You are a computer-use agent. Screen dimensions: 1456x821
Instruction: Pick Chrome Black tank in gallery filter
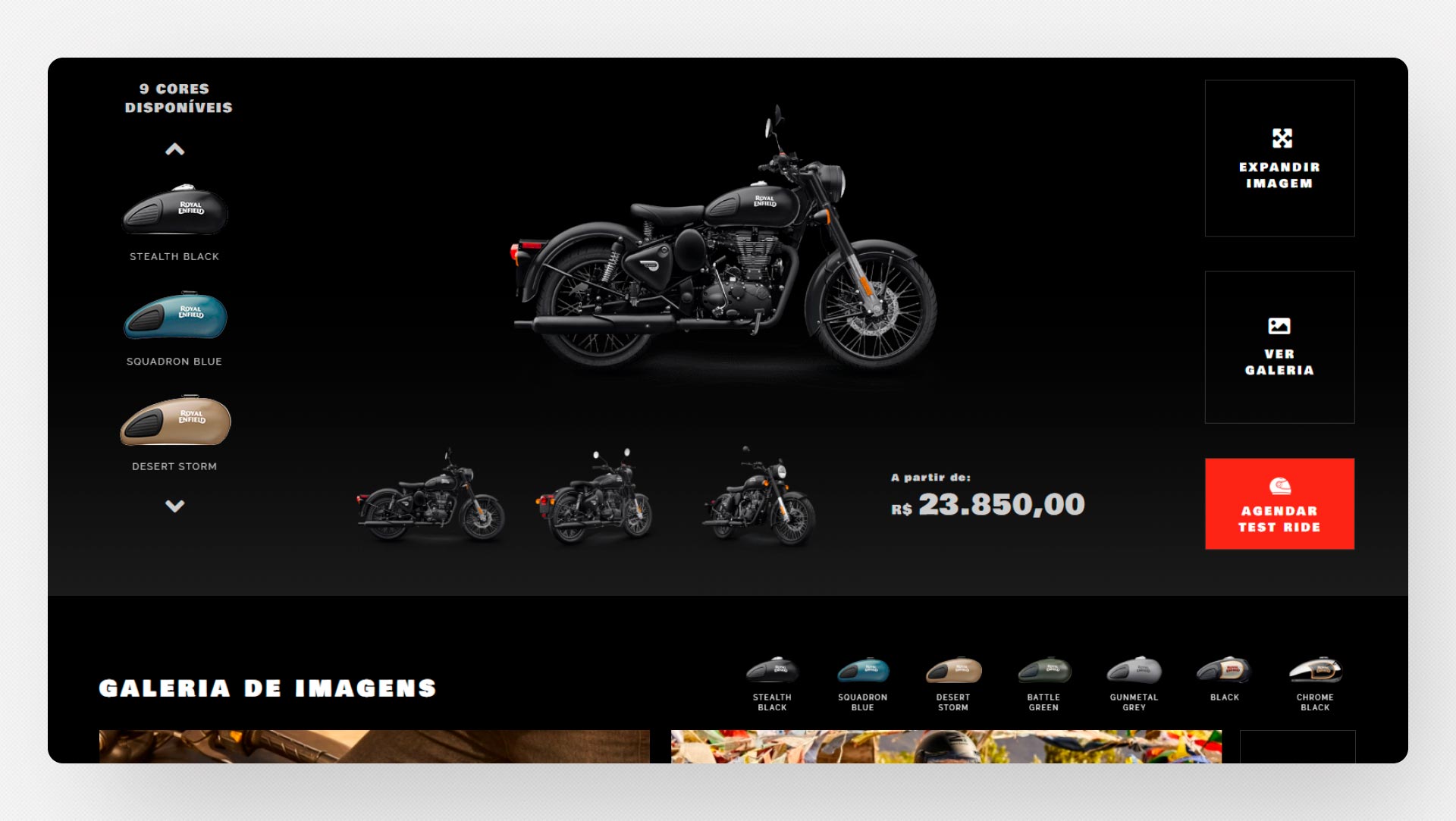pyautogui.click(x=1315, y=671)
